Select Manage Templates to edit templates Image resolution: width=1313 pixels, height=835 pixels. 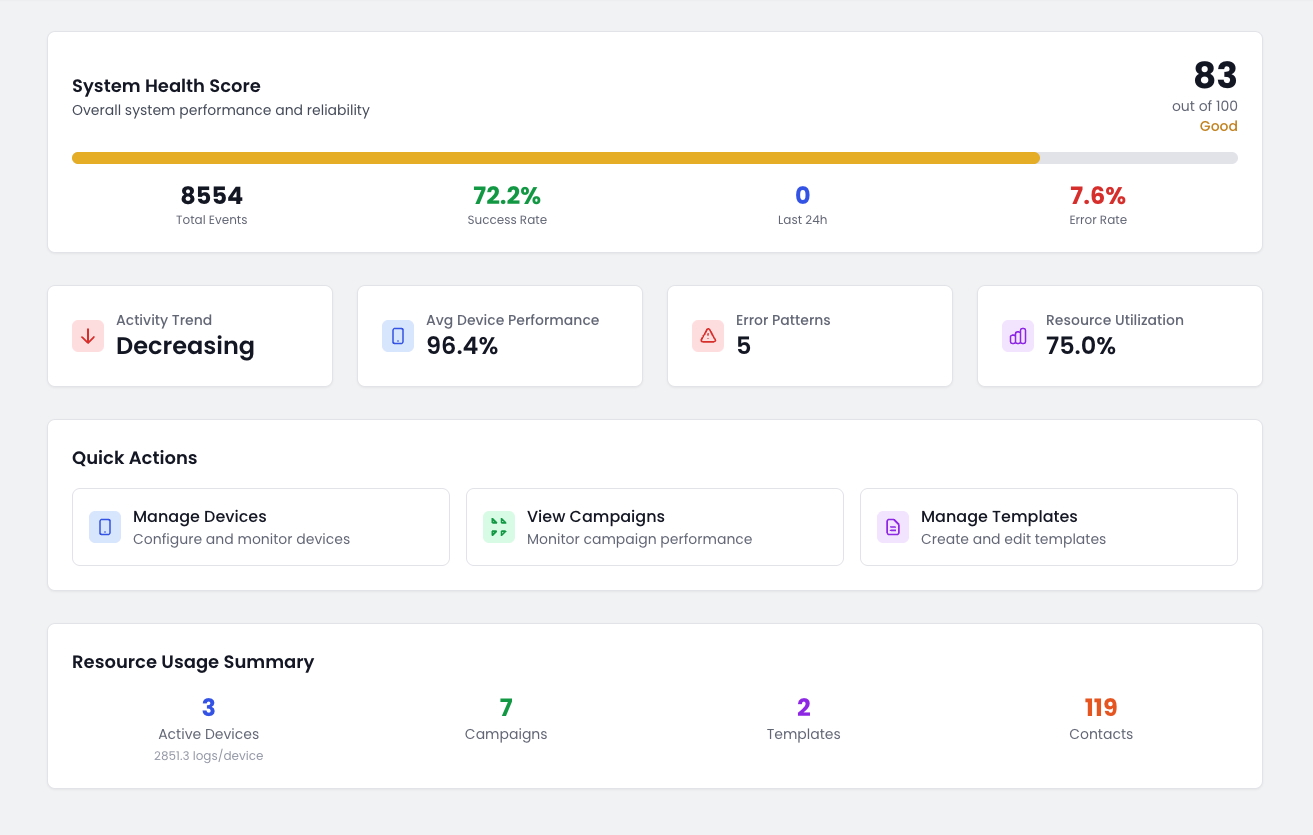tap(1048, 527)
